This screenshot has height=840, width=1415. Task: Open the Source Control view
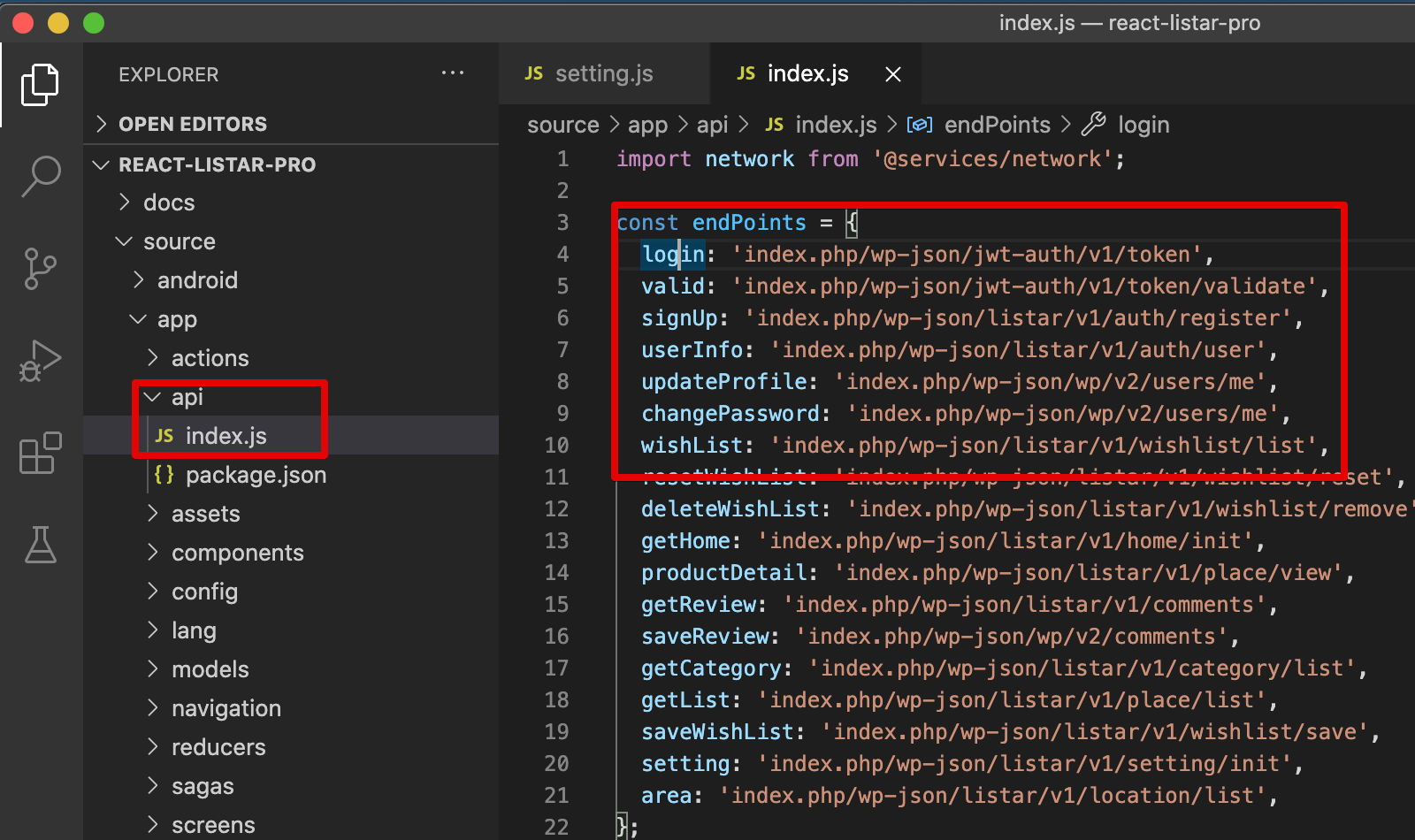41,268
